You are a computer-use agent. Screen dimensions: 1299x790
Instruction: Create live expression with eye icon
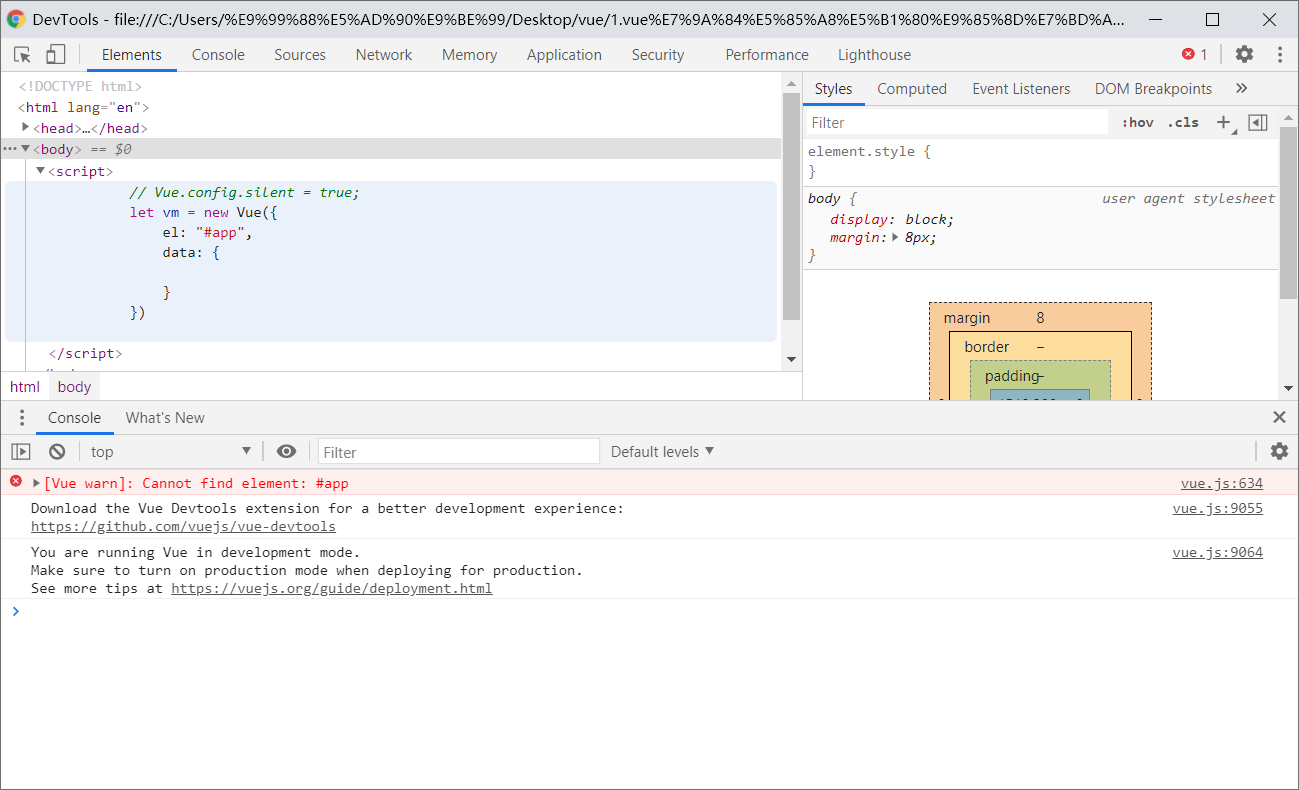pyautogui.click(x=286, y=452)
